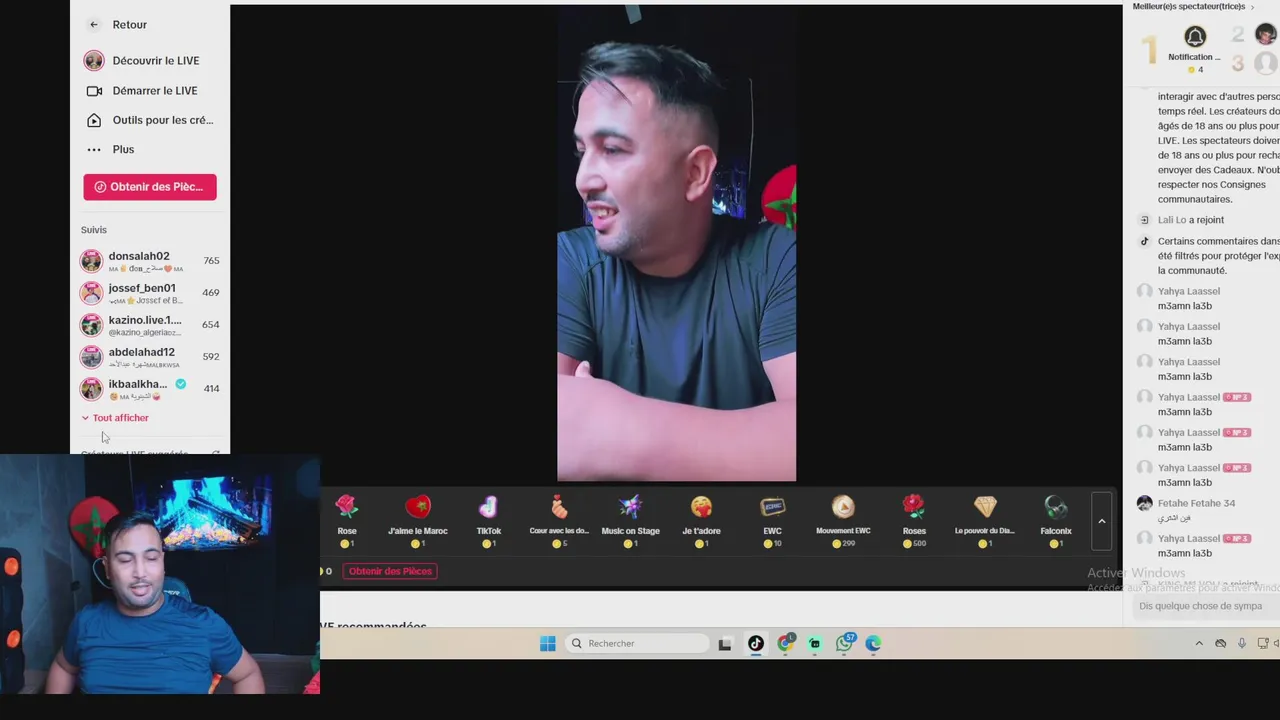
Task: Send the J'aime le Maroc gift
Action: tap(418, 521)
